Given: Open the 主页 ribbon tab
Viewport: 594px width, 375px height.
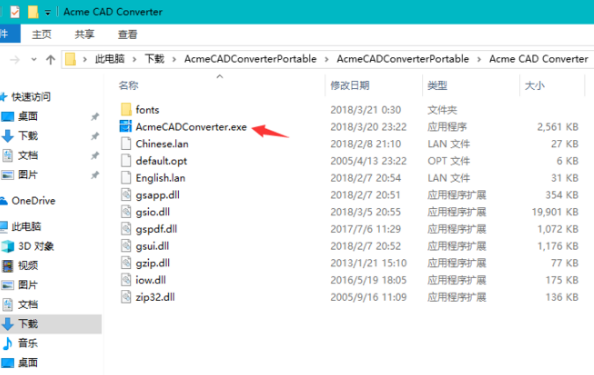Looking at the screenshot, I should pos(42,34).
